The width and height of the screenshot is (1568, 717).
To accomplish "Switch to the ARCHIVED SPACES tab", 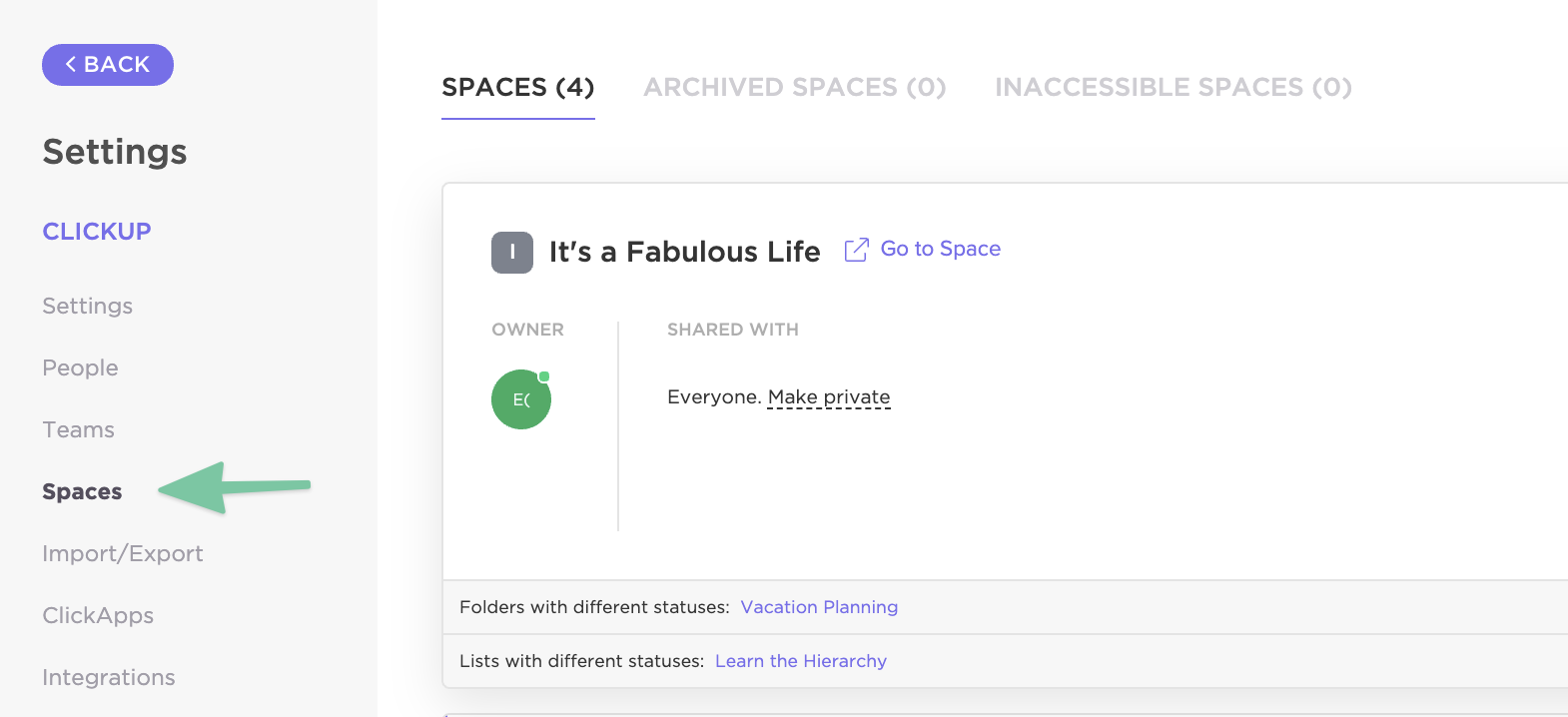I will 795,88.
